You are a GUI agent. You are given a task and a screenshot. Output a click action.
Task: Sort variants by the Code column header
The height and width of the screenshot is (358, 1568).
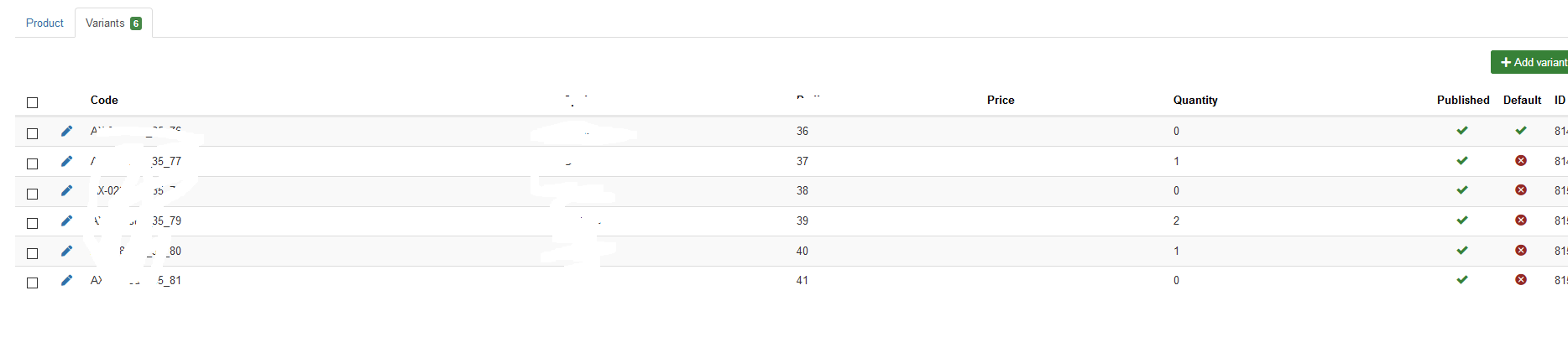click(104, 100)
